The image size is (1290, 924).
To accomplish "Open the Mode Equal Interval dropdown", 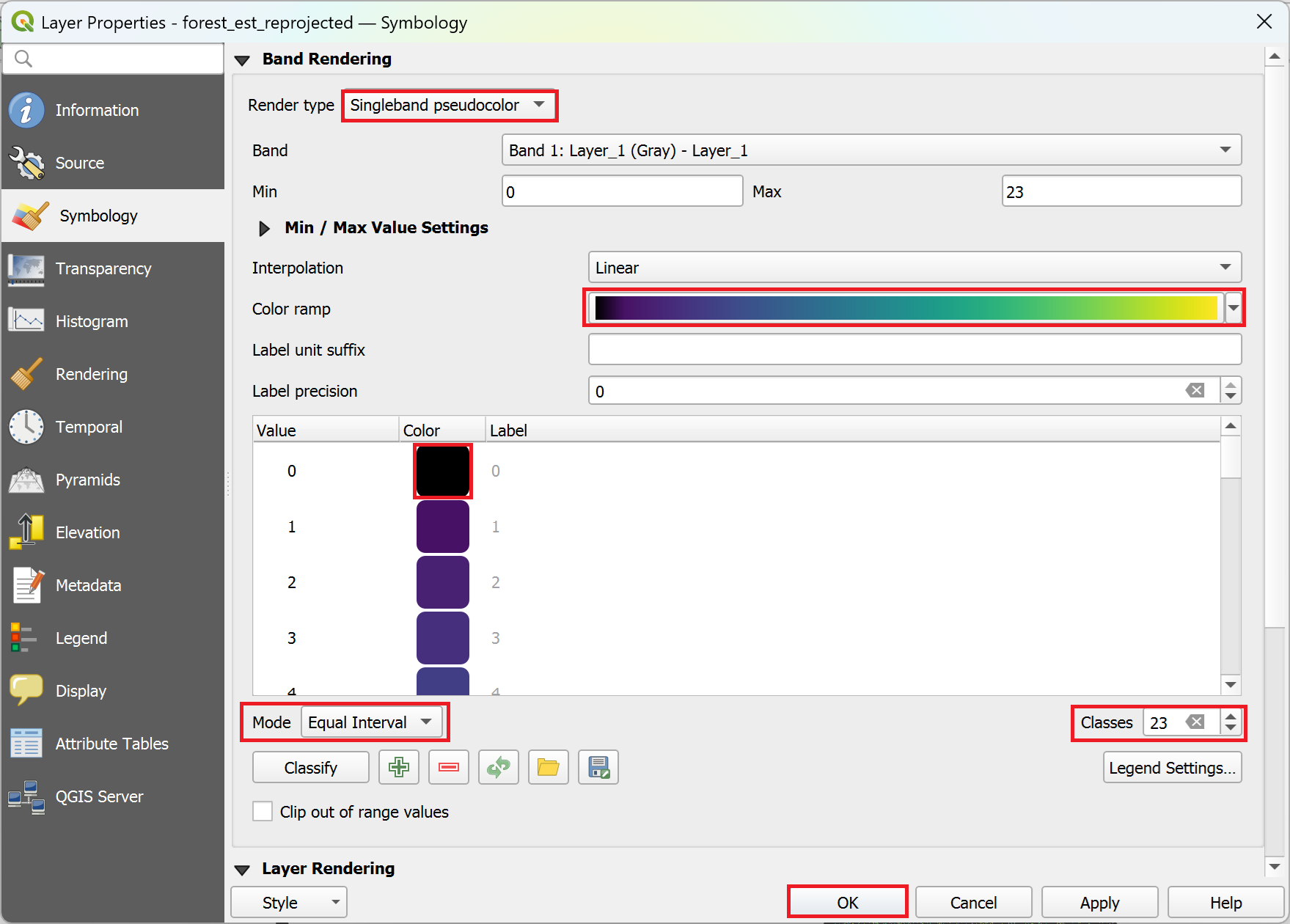I will tap(371, 722).
